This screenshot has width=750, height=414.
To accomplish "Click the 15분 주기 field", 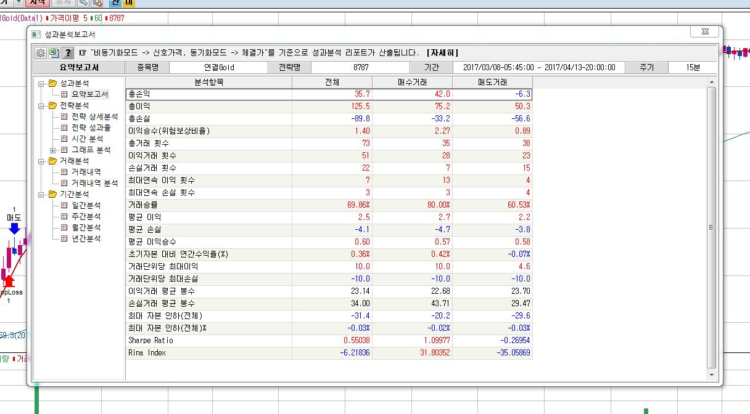I will pos(693,67).
